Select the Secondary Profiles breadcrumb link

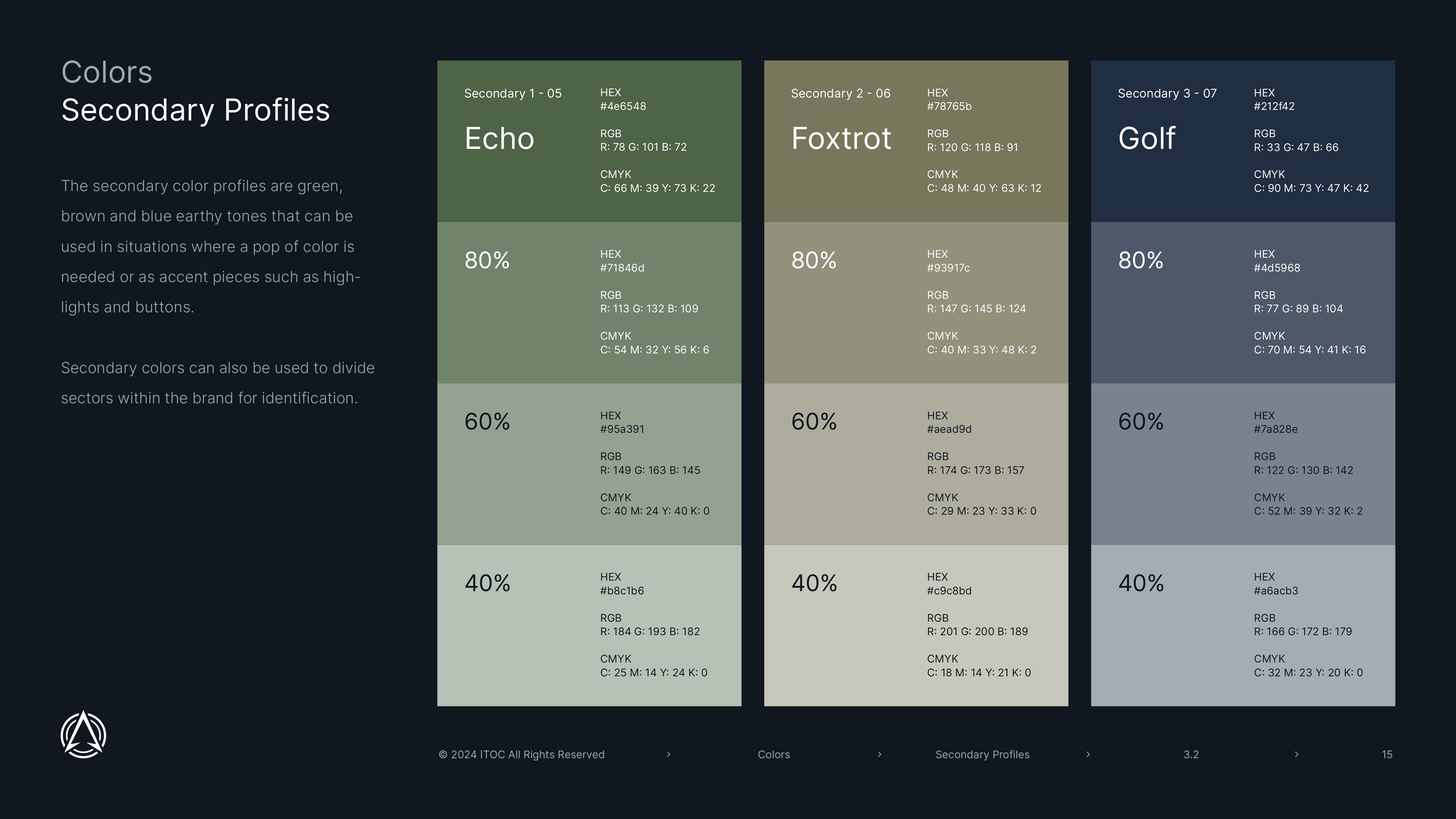point(982,755)
